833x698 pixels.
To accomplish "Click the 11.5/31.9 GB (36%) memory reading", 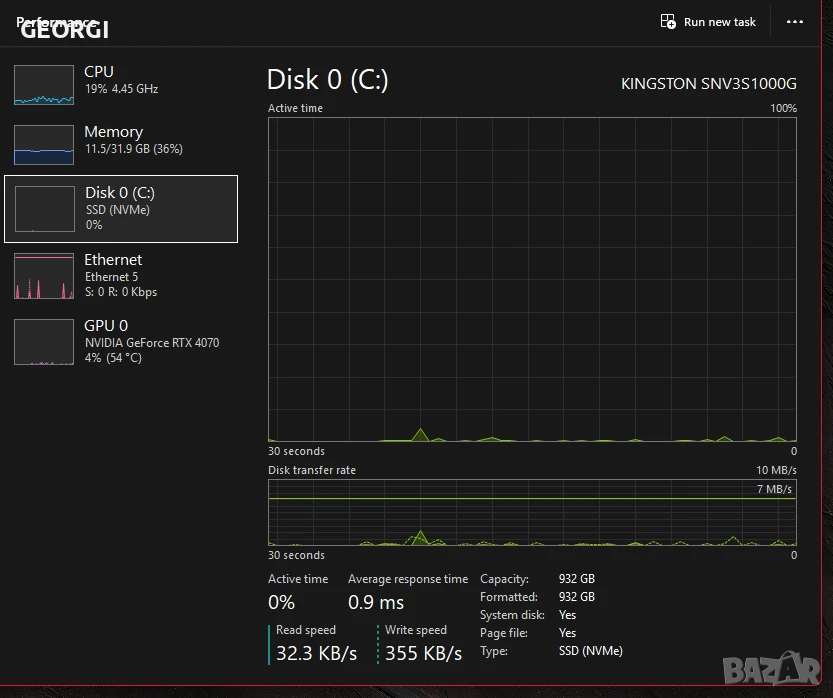I will [x=134, y=149].
